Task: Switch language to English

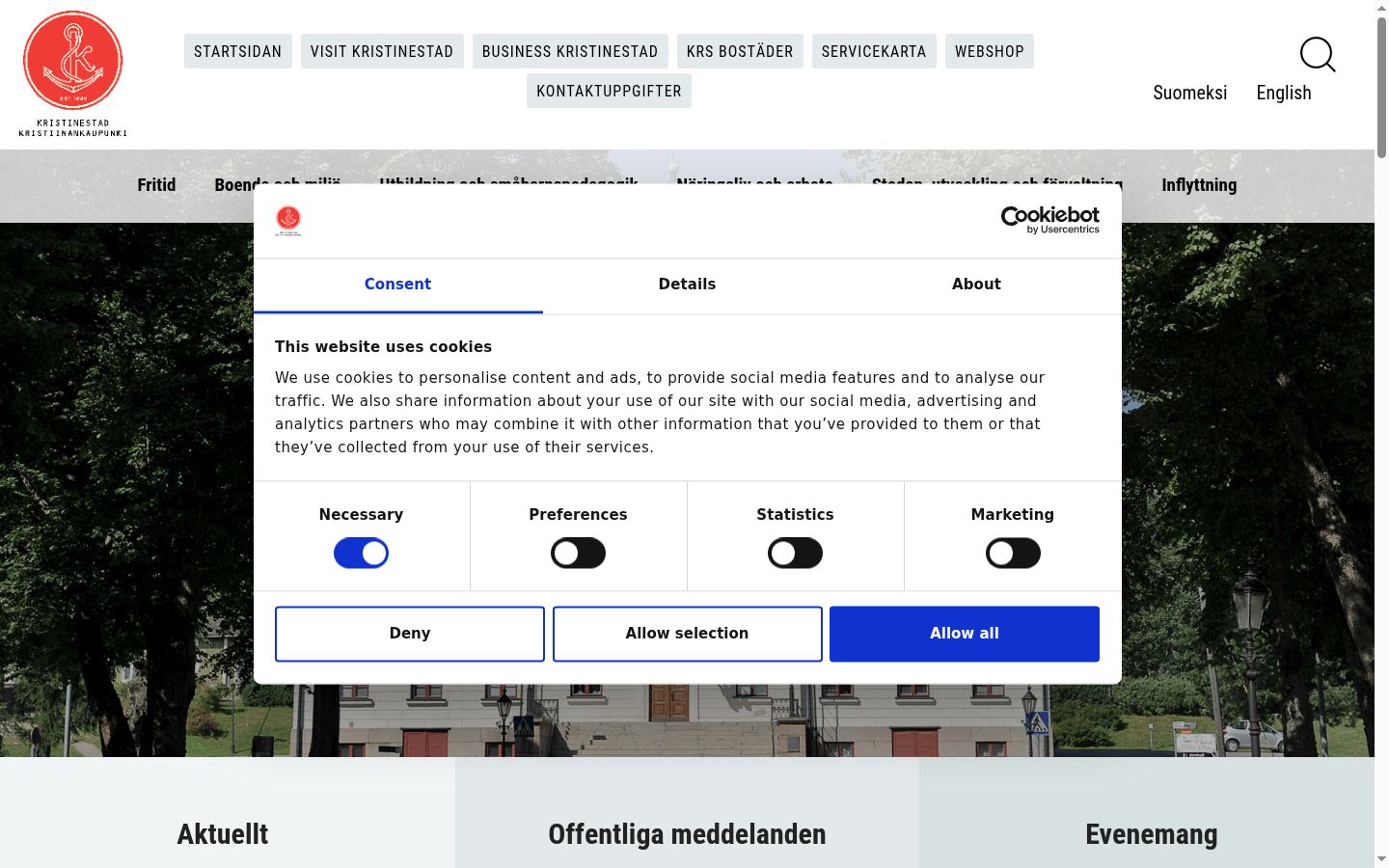Action: tap(1284, 93)
